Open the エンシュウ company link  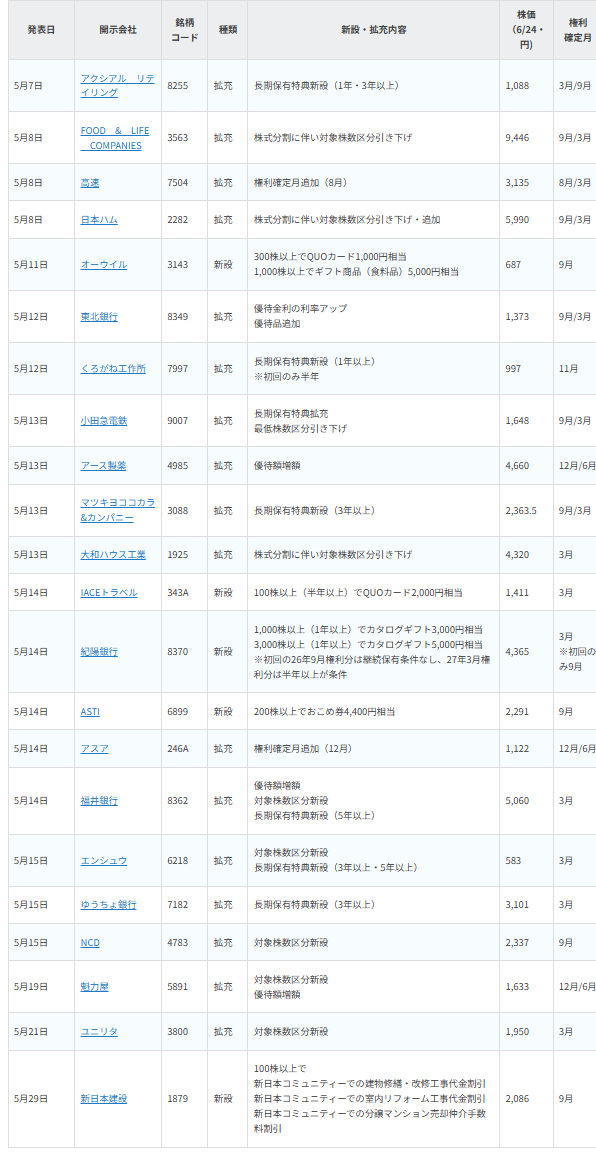tap(103, 860)
